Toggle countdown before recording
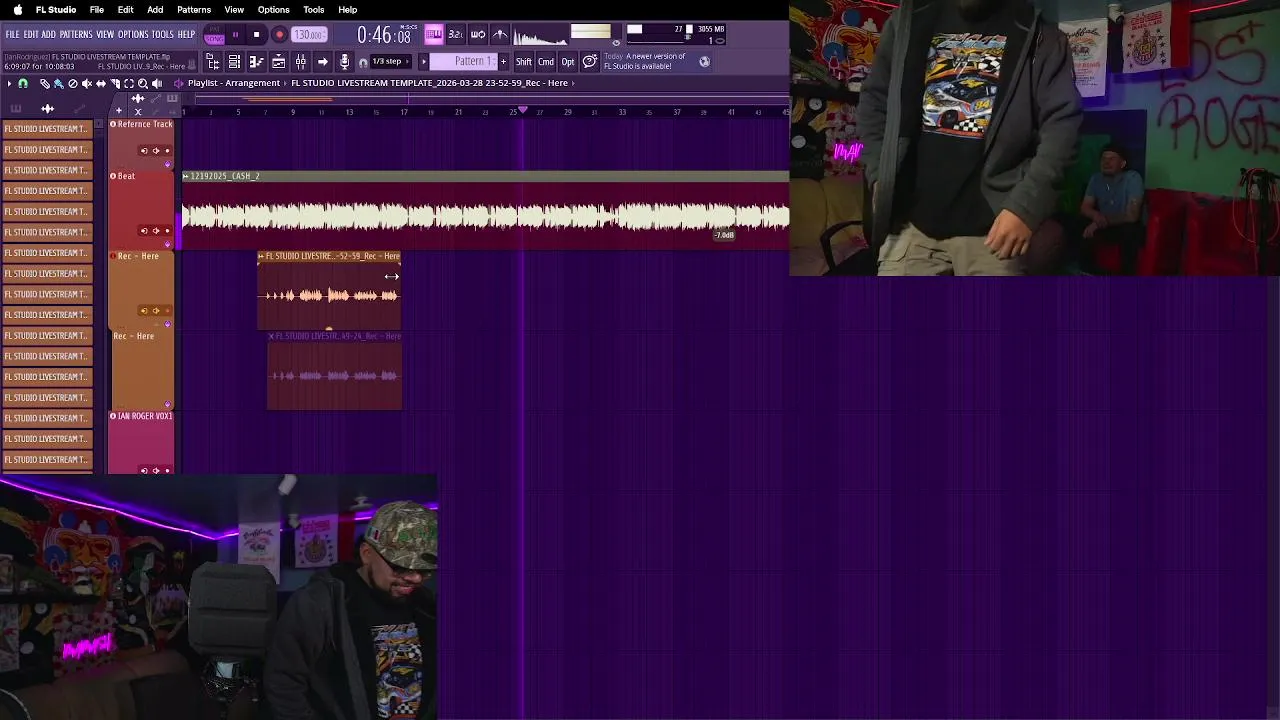Image resolution: width=1280 pixels, height=720 pixels. [455, 35]
